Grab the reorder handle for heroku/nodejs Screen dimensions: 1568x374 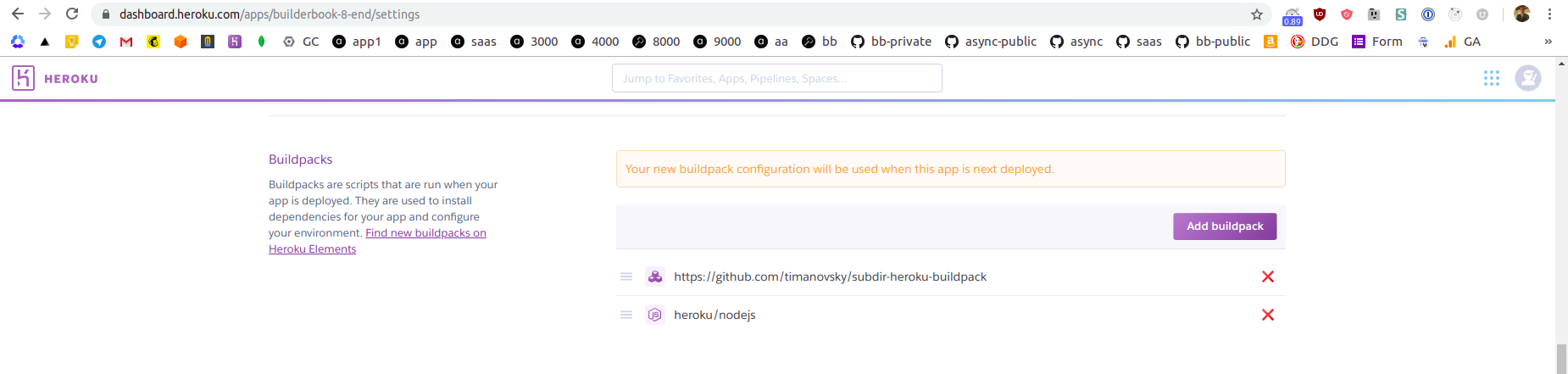tap(626, 315)
